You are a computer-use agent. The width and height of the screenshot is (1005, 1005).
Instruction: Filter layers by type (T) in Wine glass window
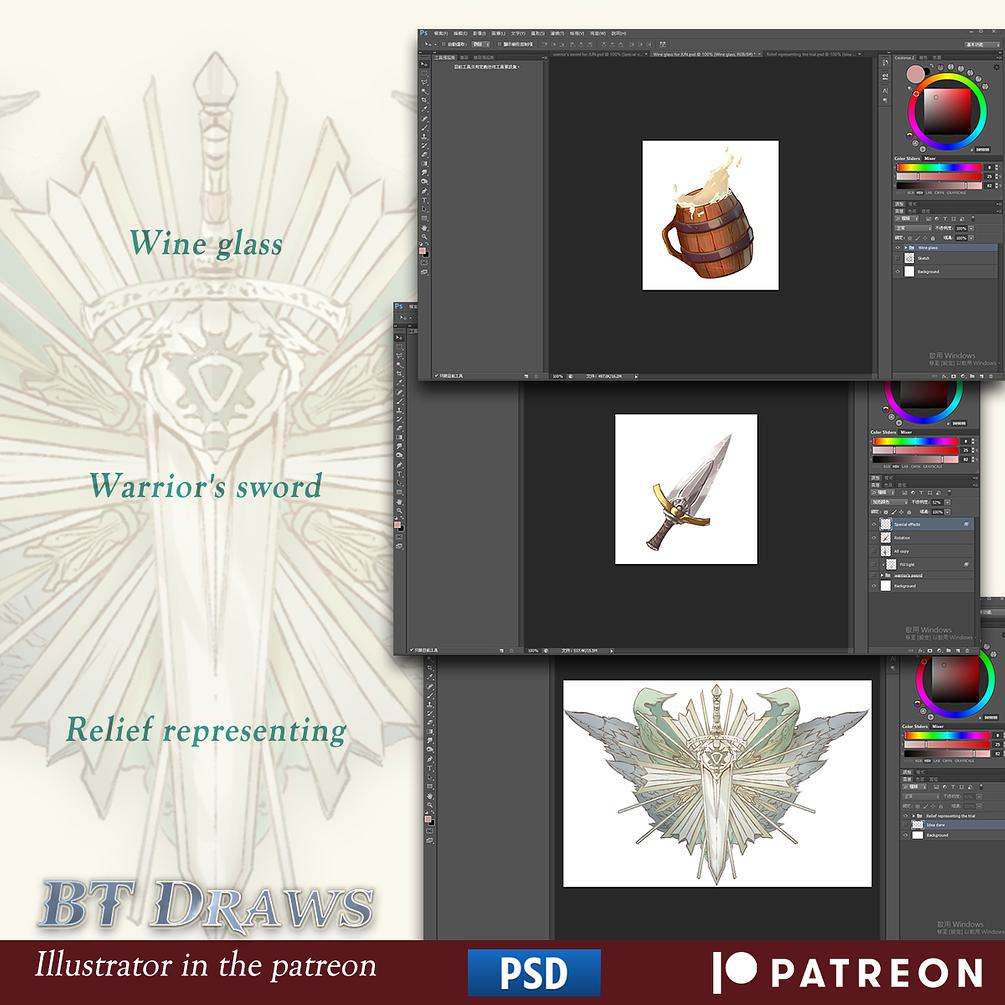945,219
